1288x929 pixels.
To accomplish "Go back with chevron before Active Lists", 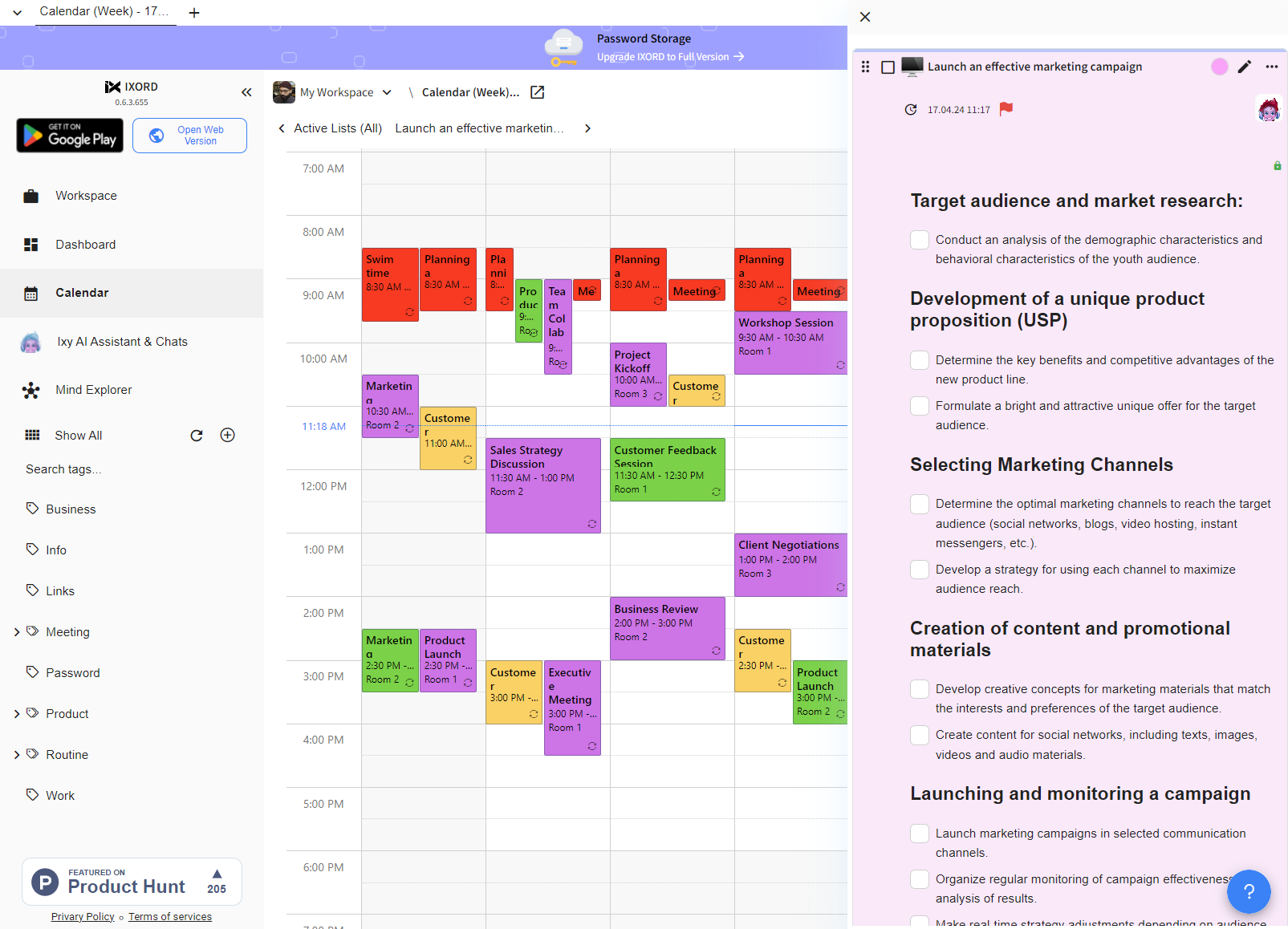I will point(281,128).
